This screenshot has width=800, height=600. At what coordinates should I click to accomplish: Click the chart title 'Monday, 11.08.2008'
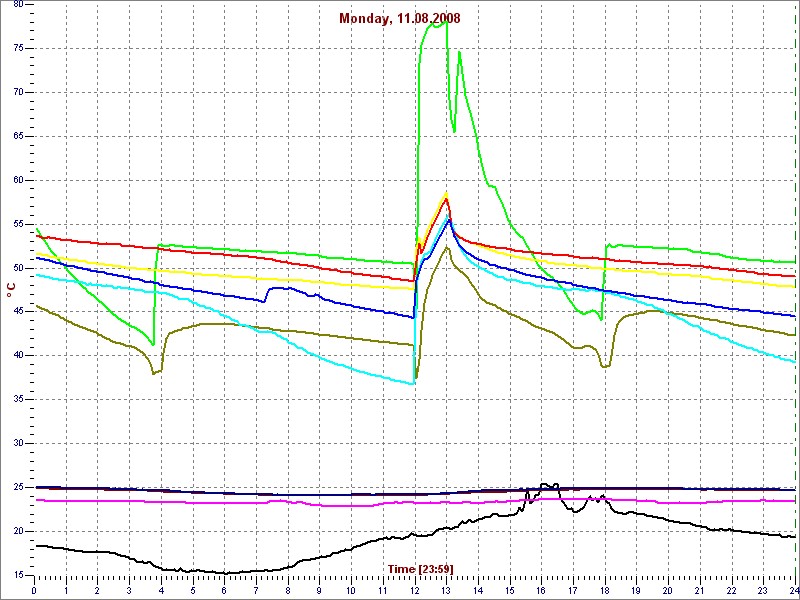pyautogui.click(x=399, y=19)
